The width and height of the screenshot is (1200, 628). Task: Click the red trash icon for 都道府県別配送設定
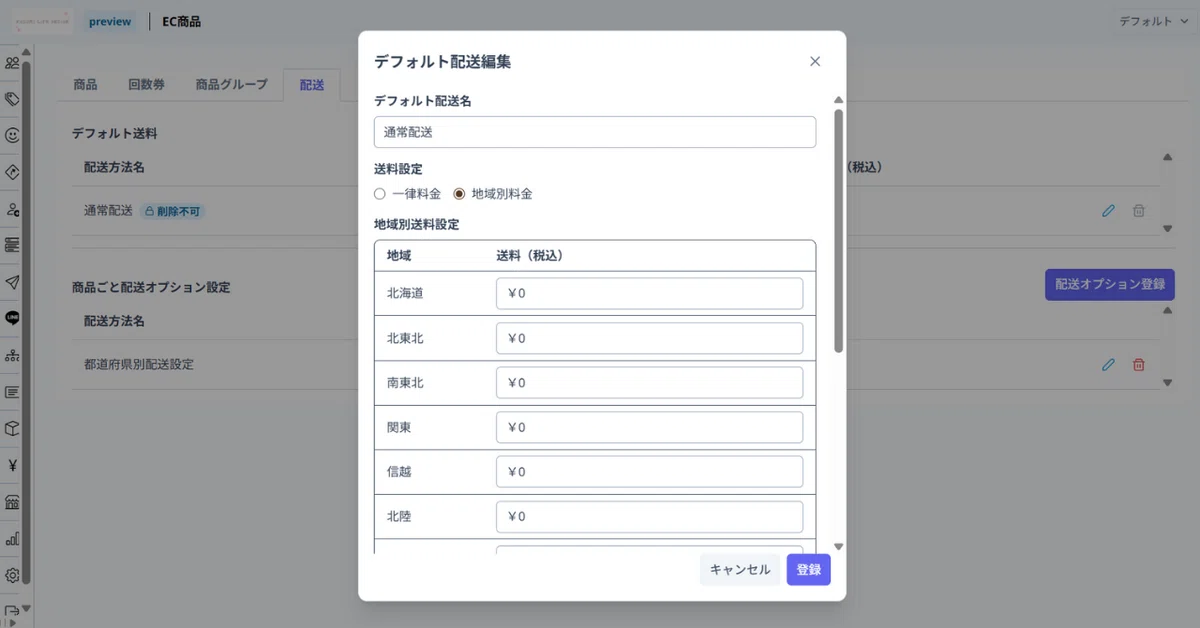pyautogui.click(x=1138, y=365)
